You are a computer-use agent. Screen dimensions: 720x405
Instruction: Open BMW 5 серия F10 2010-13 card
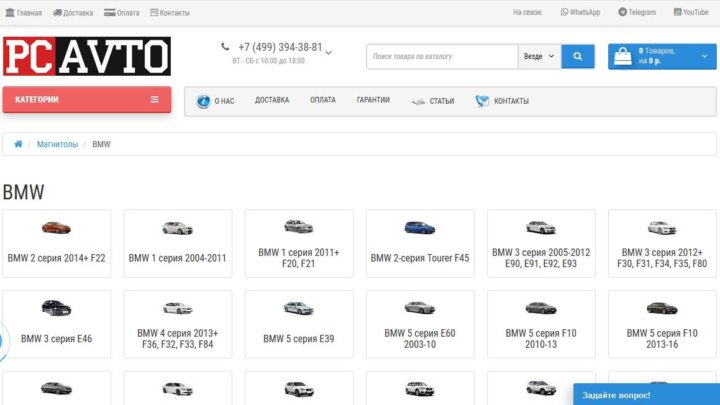coord(541,324)
